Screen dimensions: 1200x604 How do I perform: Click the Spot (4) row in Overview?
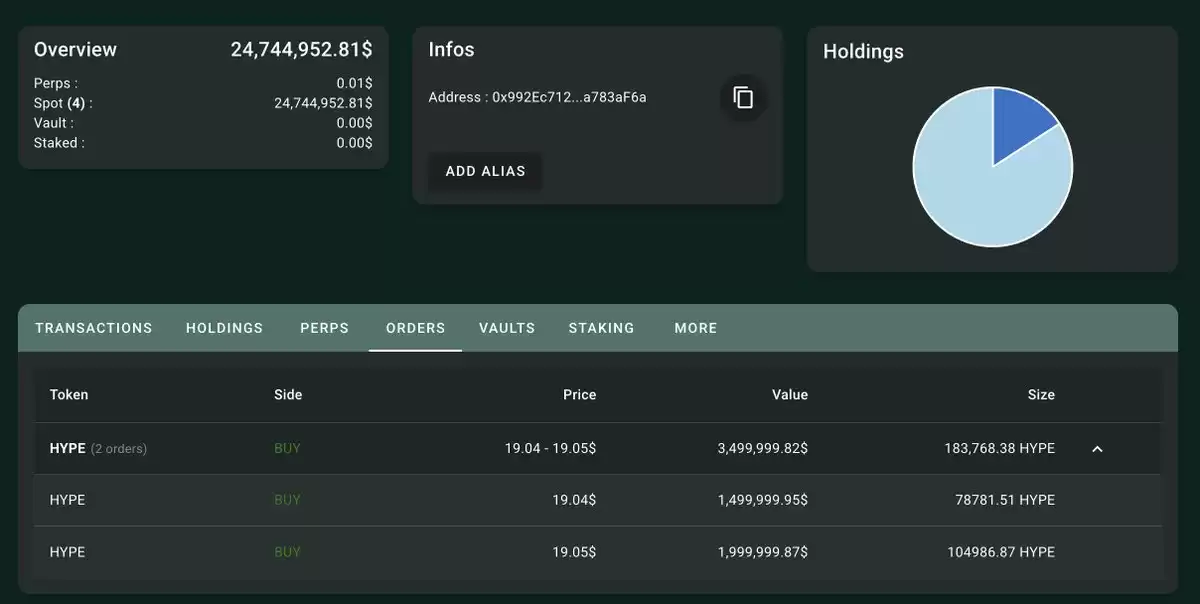pos(203,103)
